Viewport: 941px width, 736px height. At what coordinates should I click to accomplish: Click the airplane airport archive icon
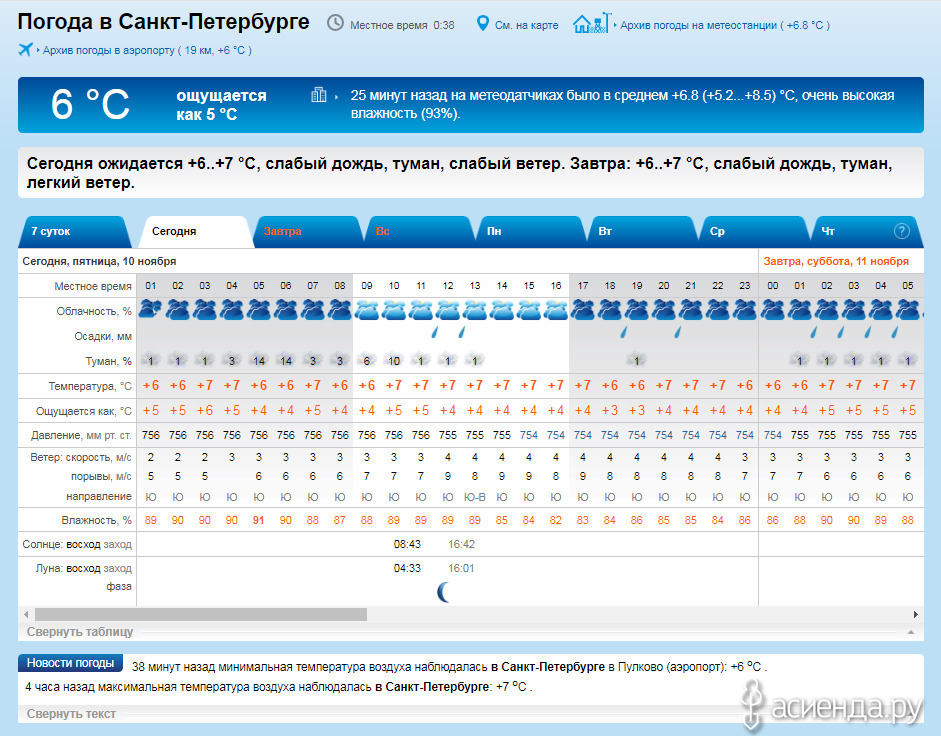tap(25, 49)
